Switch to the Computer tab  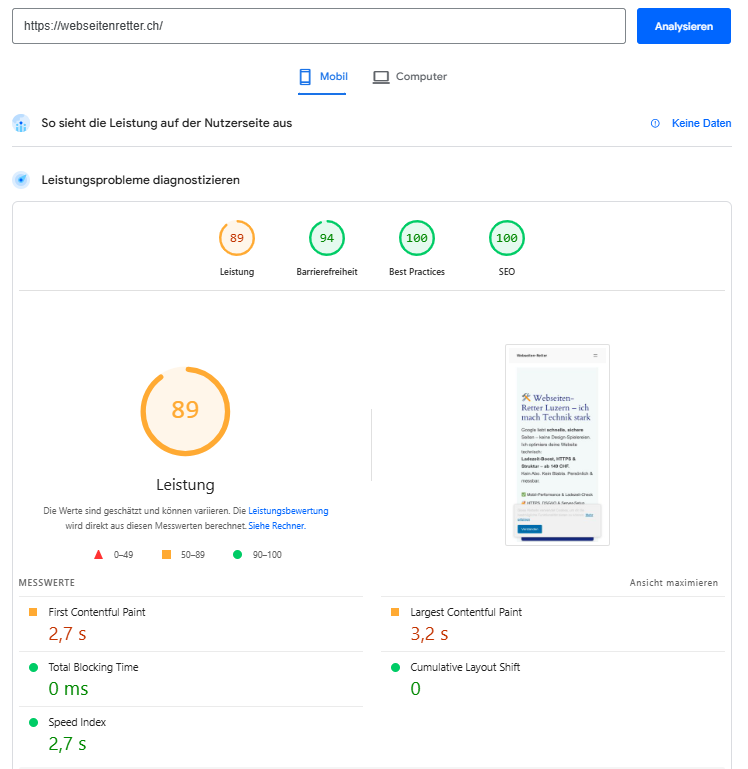(x=410, y=77)
